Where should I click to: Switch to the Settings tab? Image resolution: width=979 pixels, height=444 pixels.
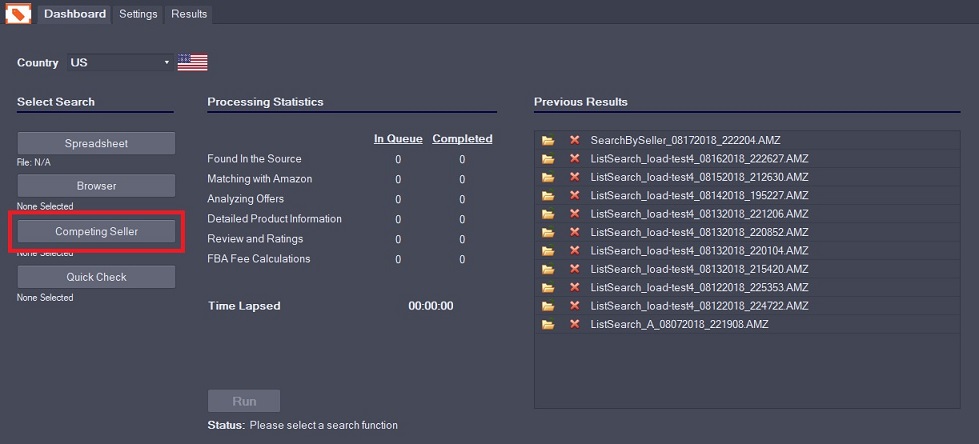point(138,14)
